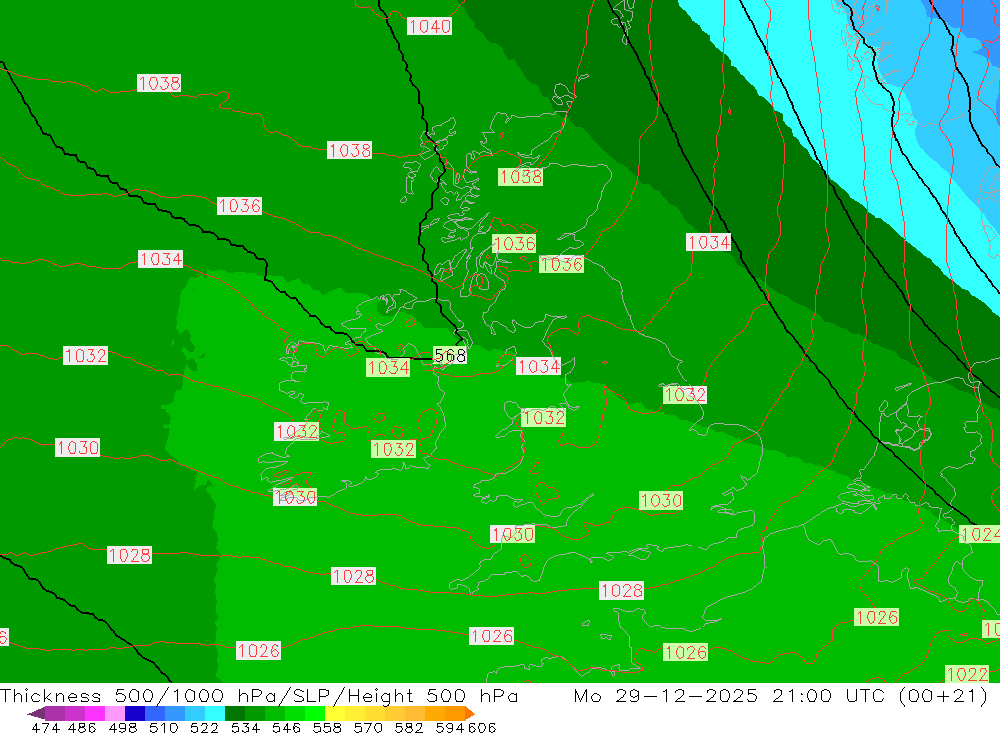Click the 21:00 UTC time text

(x=830, y=695)
